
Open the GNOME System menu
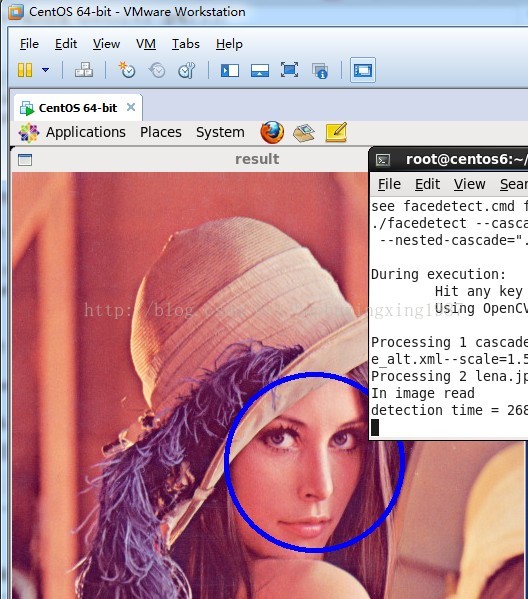tap(220, 132)
